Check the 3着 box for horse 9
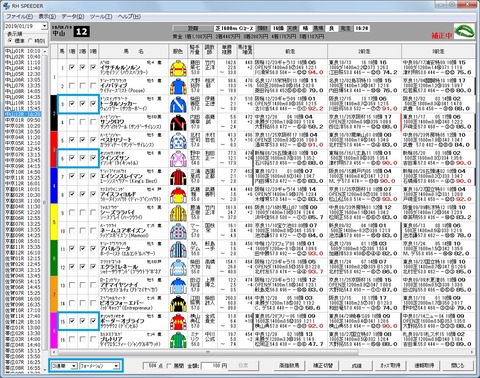 [x=93, y=212]
